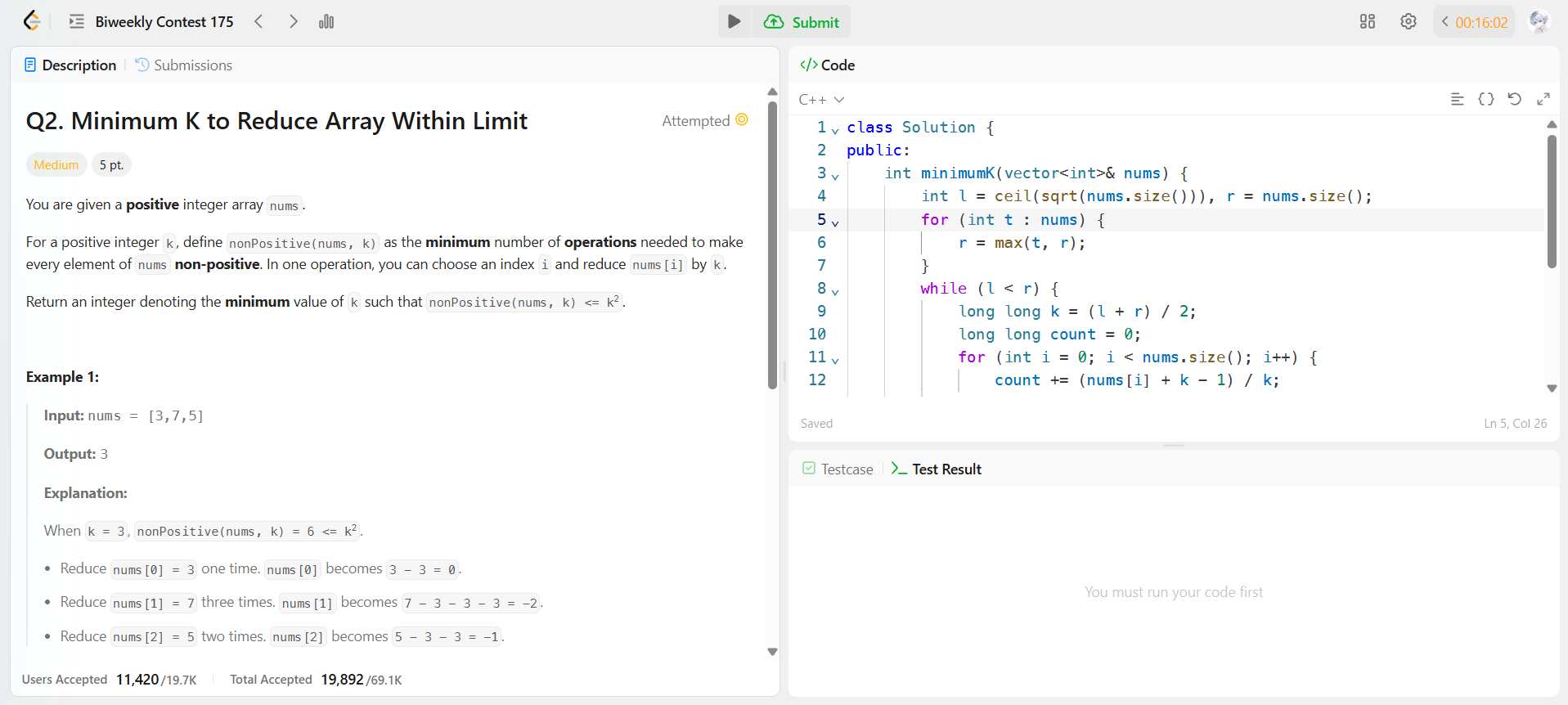The width and height of the screenshot is (1568, 705).
Task: Format the code with braces icon
Action: tap(1485, 99)
